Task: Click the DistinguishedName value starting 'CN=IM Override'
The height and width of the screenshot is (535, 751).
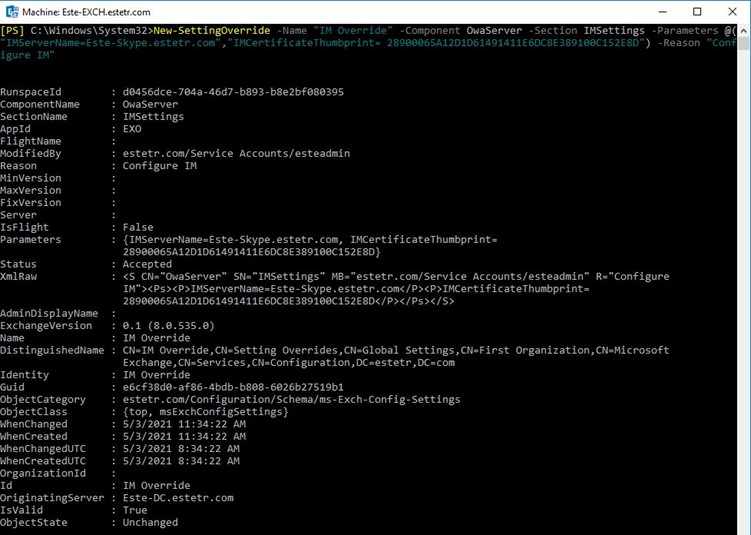Action: coord(396,356)
